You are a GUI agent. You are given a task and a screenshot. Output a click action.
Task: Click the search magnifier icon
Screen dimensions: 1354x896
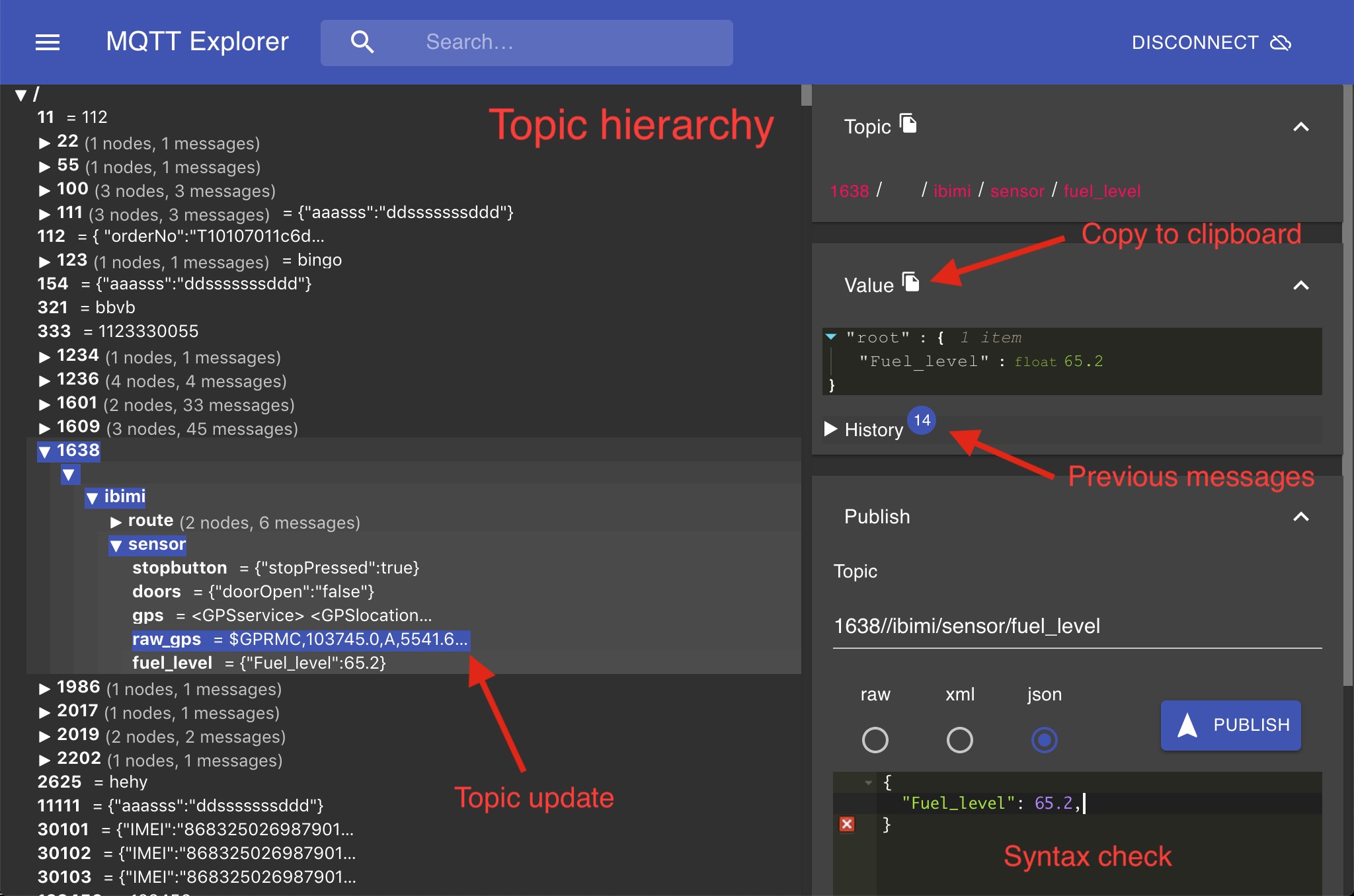click(x=362, y=42)
